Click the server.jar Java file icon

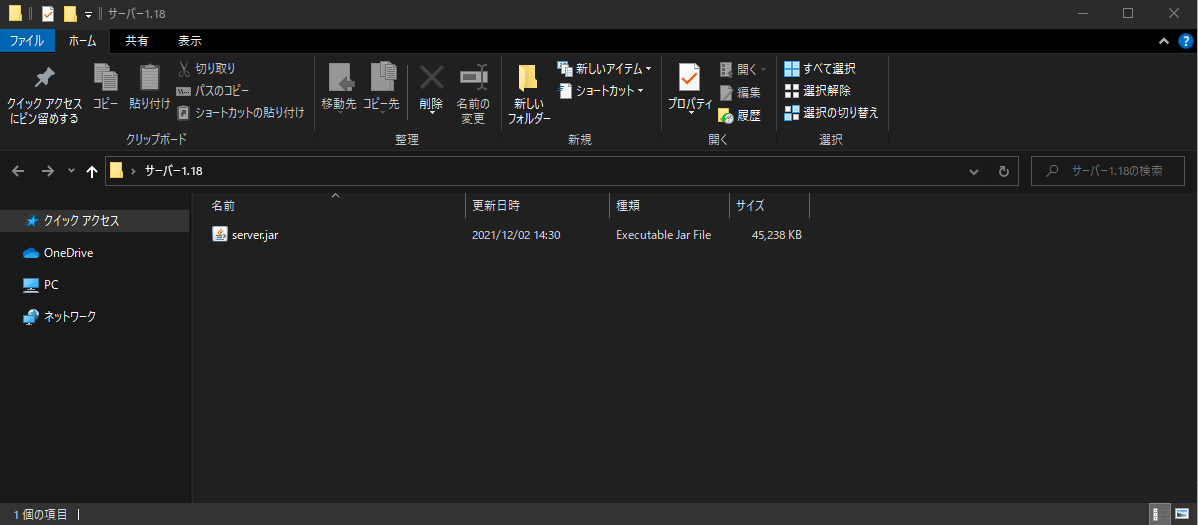click(220, 235)
